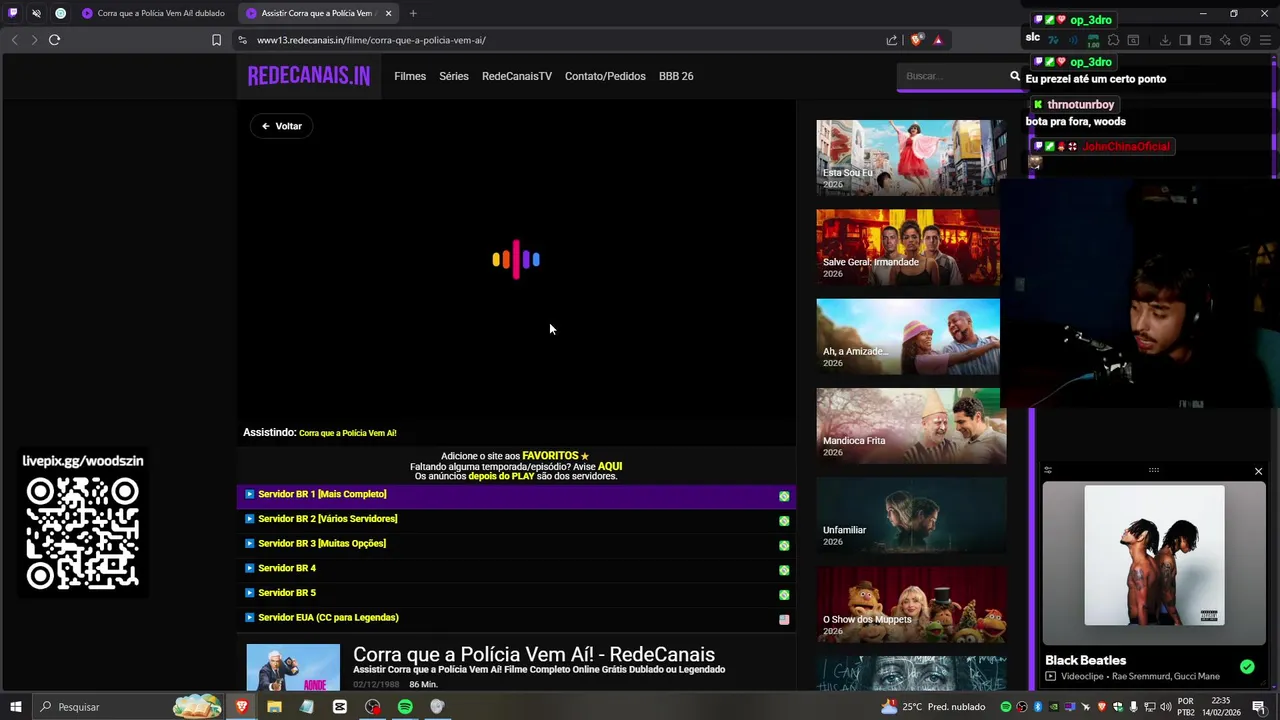Viewport: 1280px width, 720px height.
Task: Open 'Esta Sou Eu' movie thumbnail
Action: pos(911,157)
